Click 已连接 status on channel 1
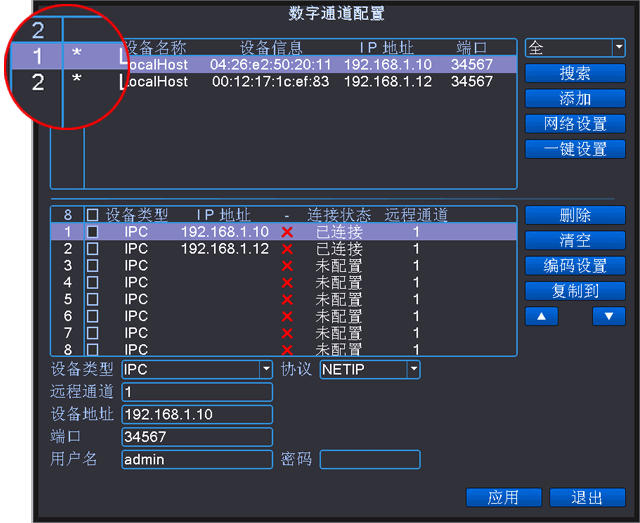 coord(339,232)
